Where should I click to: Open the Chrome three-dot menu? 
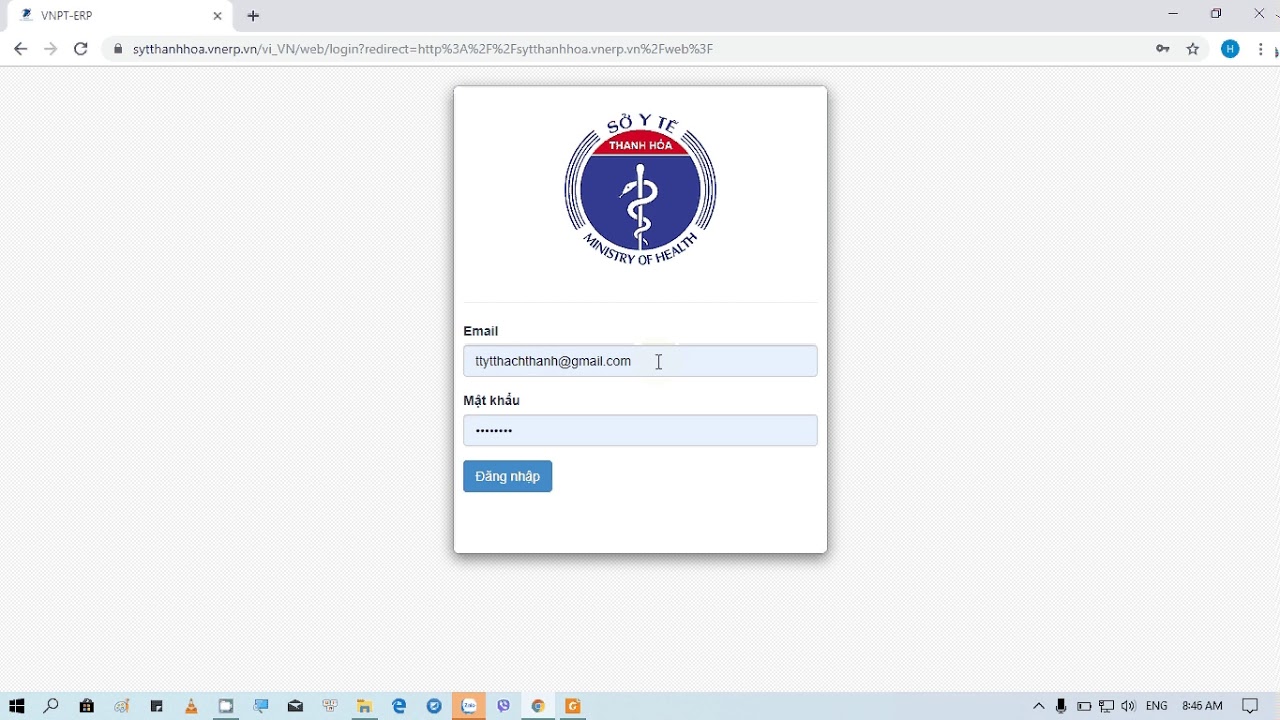coord(1261,49)
